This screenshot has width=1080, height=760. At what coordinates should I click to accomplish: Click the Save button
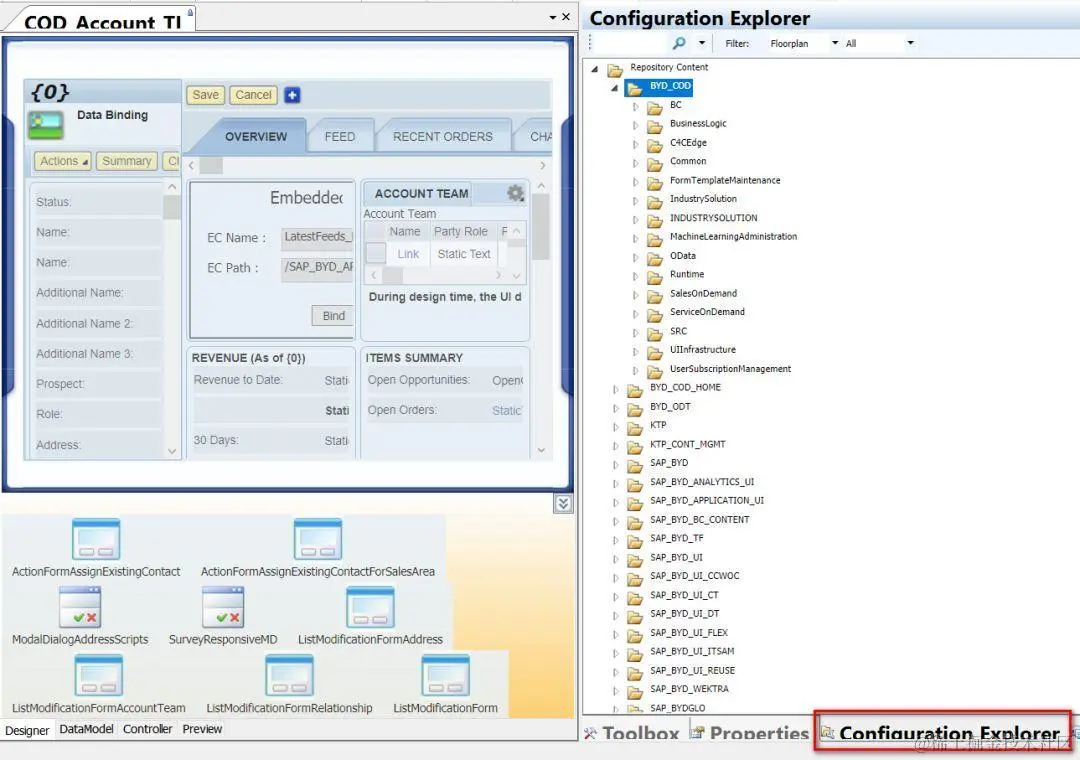click(x=205, y=95)
